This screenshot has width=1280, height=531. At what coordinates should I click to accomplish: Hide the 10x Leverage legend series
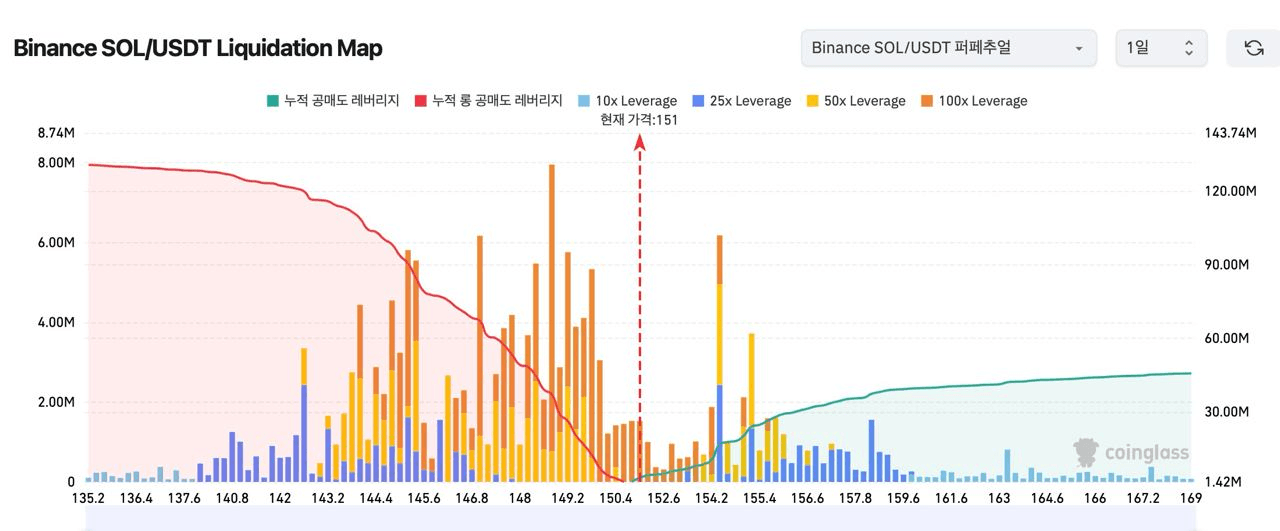(627, 101)
